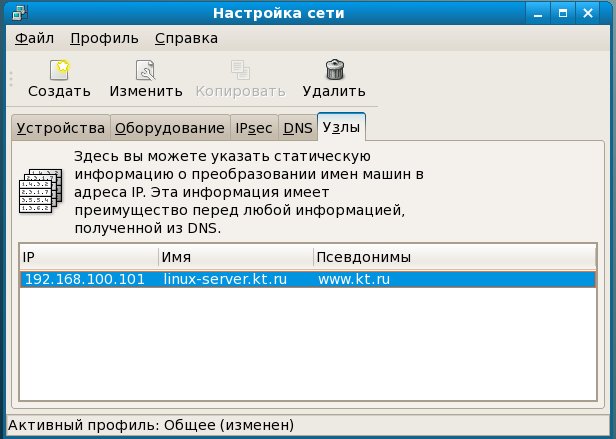Viewport: 616px width, 439px height.
Task: Click the Удалить trash can icon
Action: tap(335, 70)
